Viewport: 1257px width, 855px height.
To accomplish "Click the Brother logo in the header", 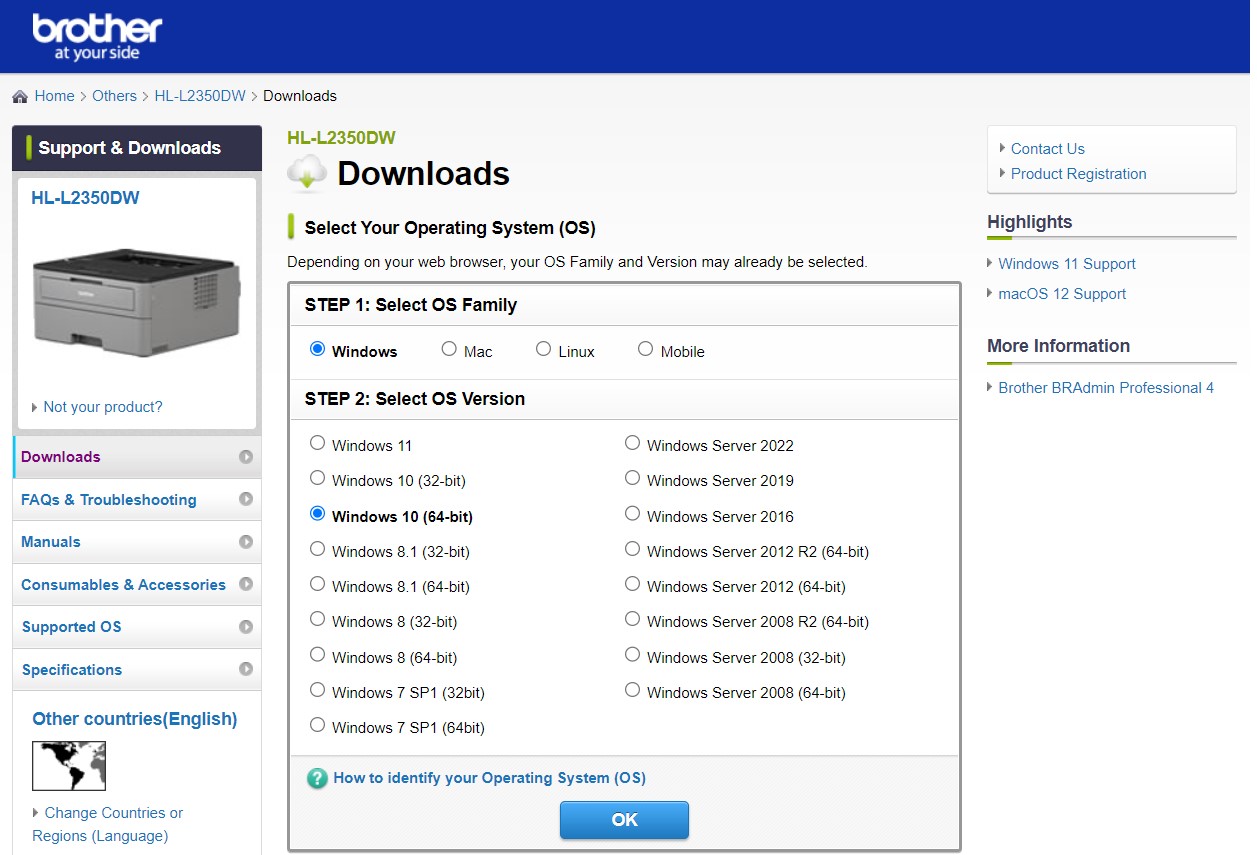I will point(95,33).
